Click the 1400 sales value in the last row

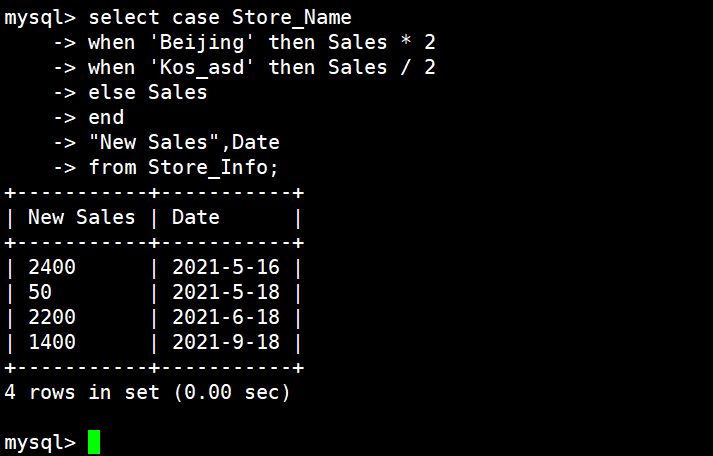(52, 342)
